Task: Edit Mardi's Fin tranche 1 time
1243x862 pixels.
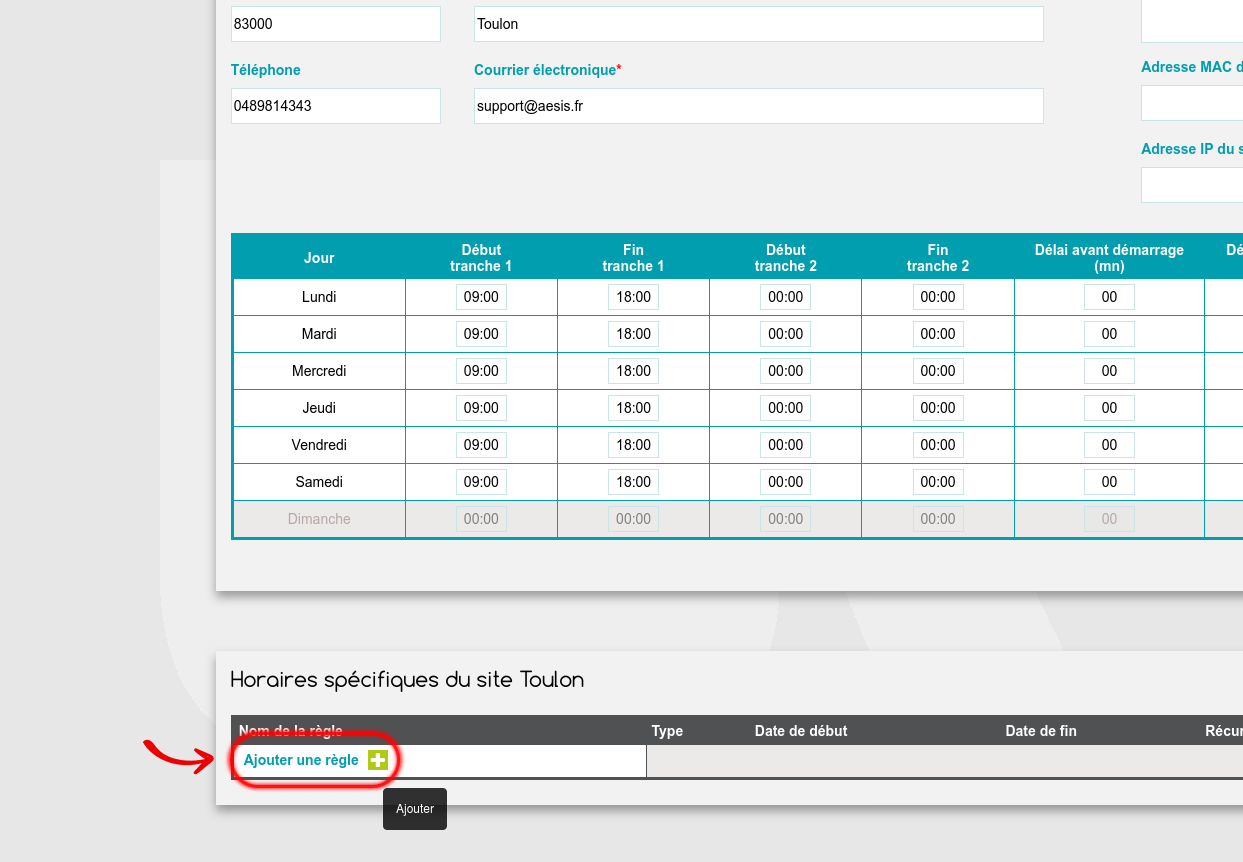Action: [633, 334]
